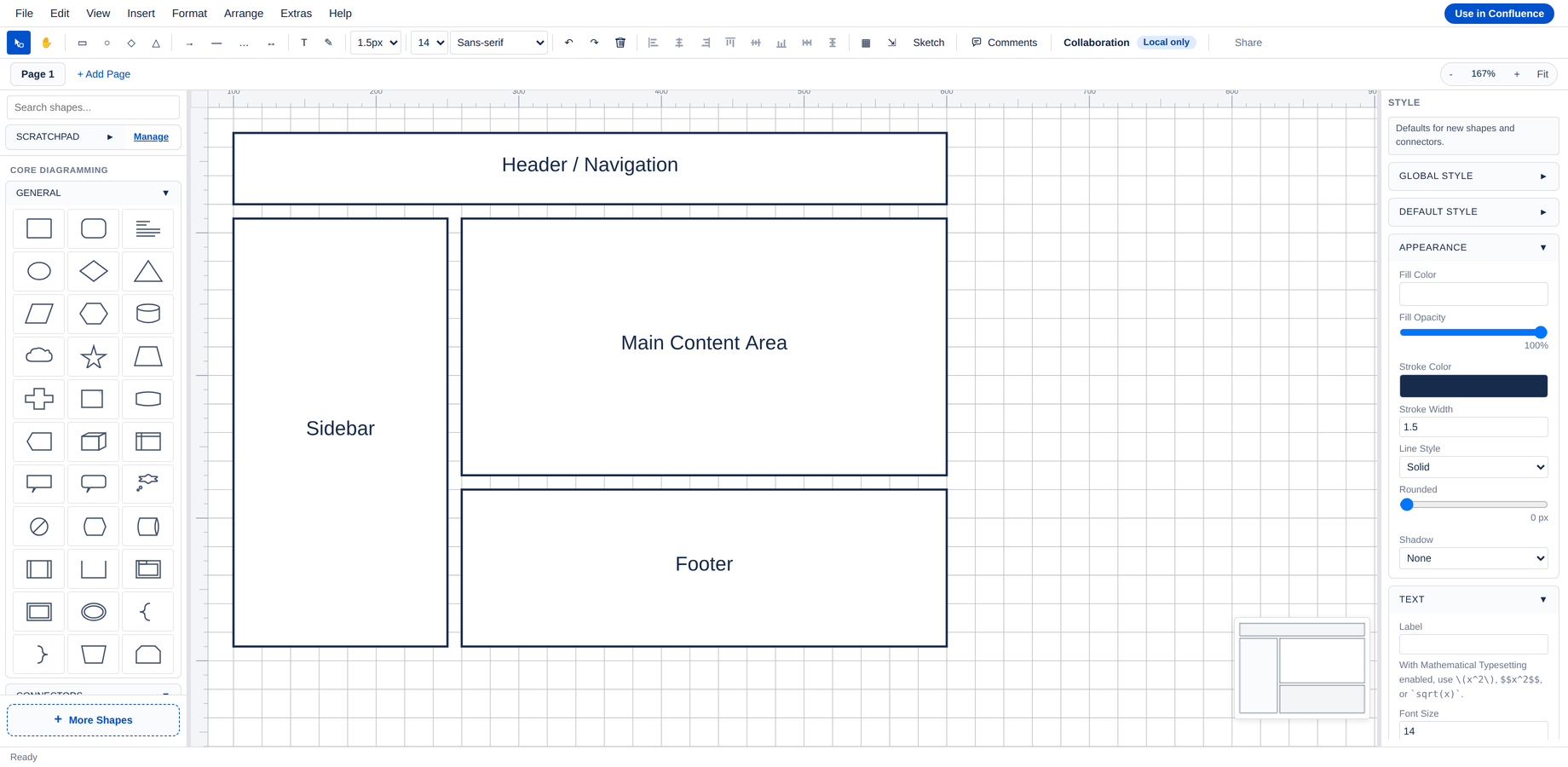Distribute shapes horizontally

coord(807,43)
